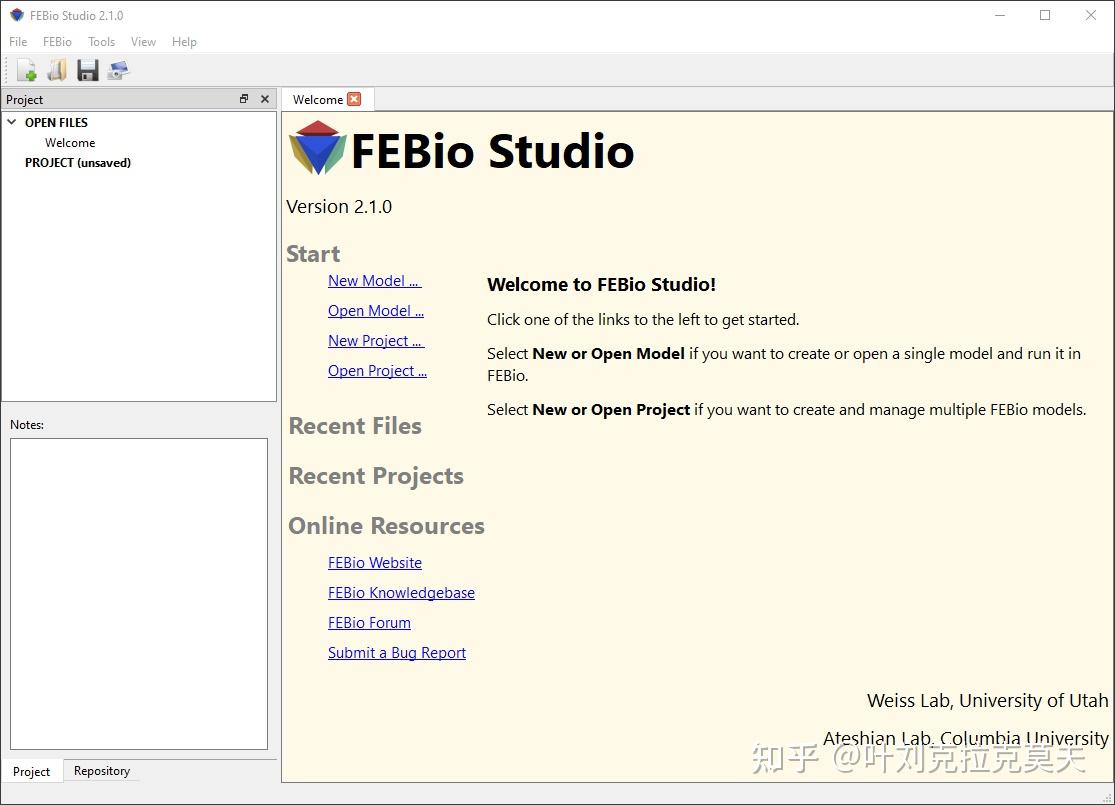Close the Welcome tab with the red X
The height and width of the screenshot is (805, 1115).
(x=354, y=99)
